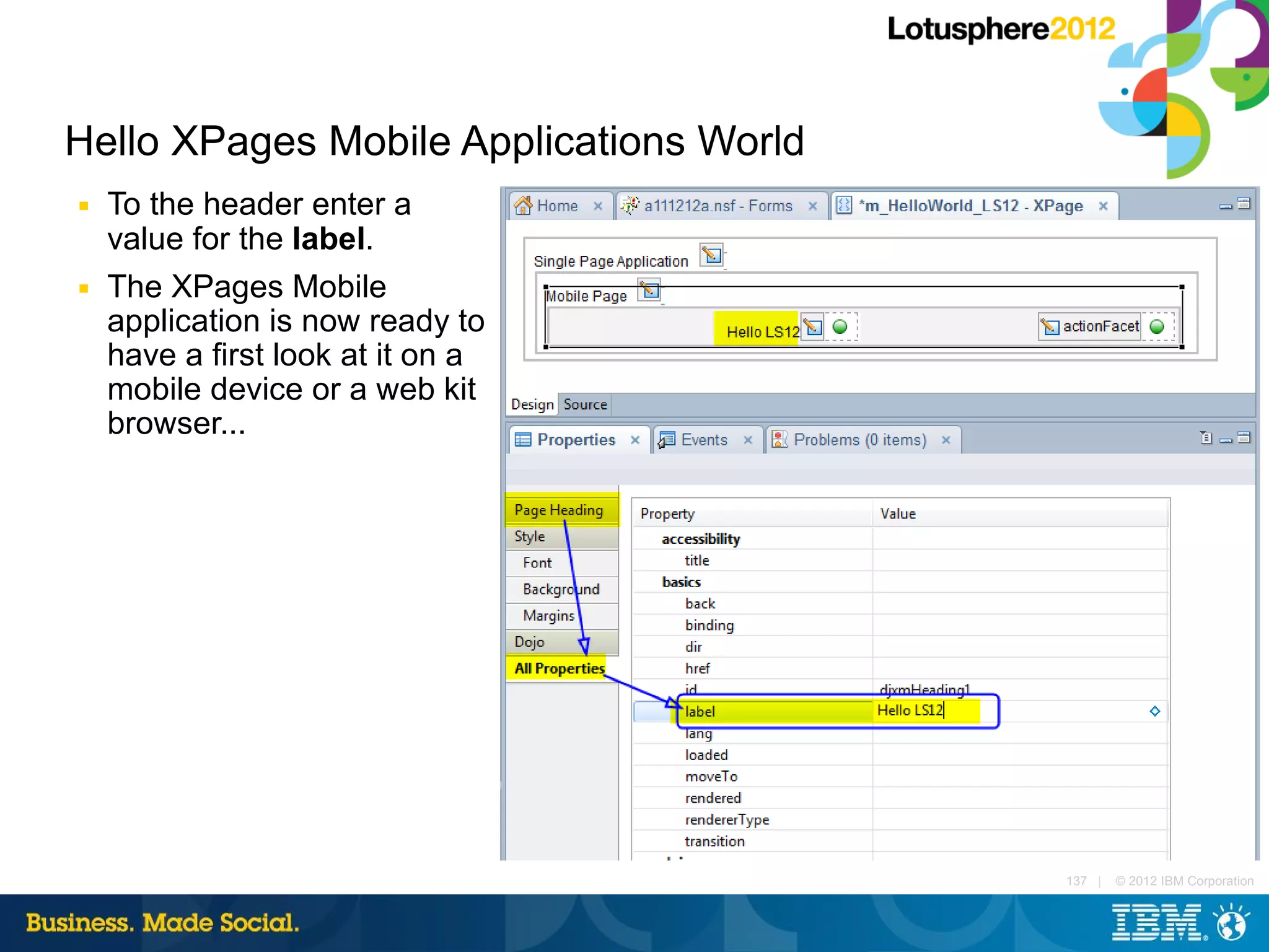Select the Hello LS12 heading label

763,331
